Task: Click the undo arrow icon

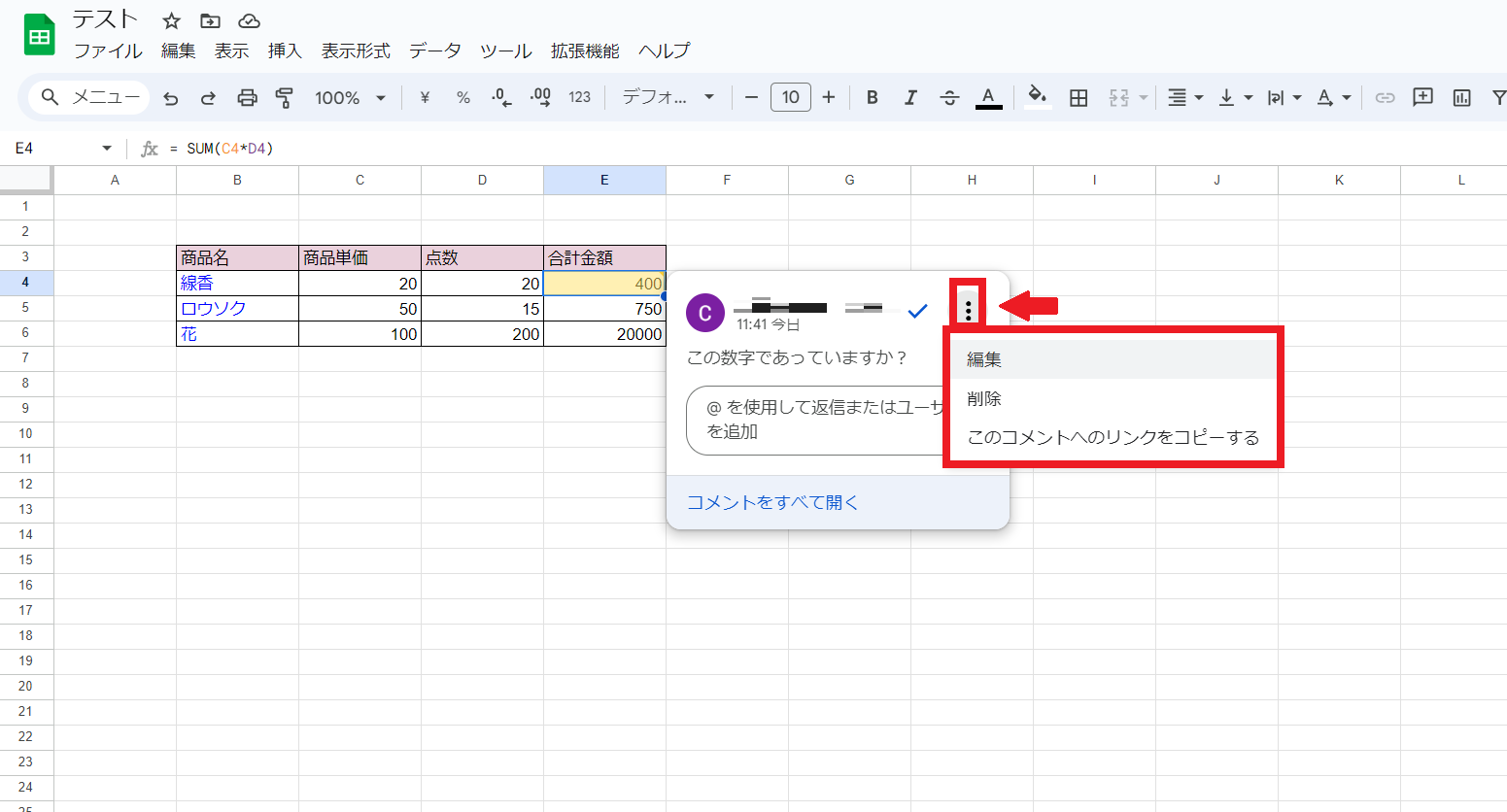Action: point(171,97)
